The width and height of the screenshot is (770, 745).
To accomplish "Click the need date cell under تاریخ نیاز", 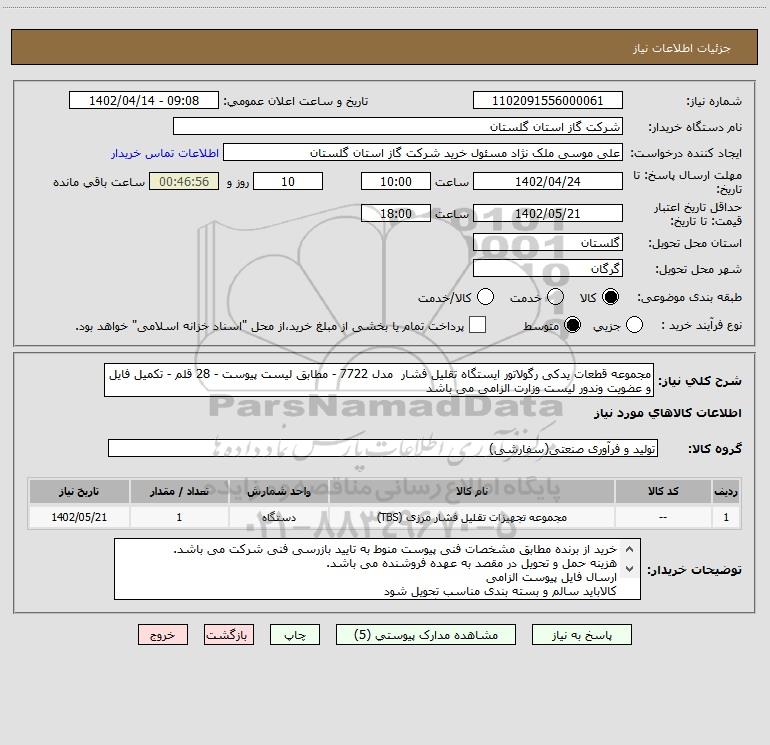I will click(x=79, y=517).
